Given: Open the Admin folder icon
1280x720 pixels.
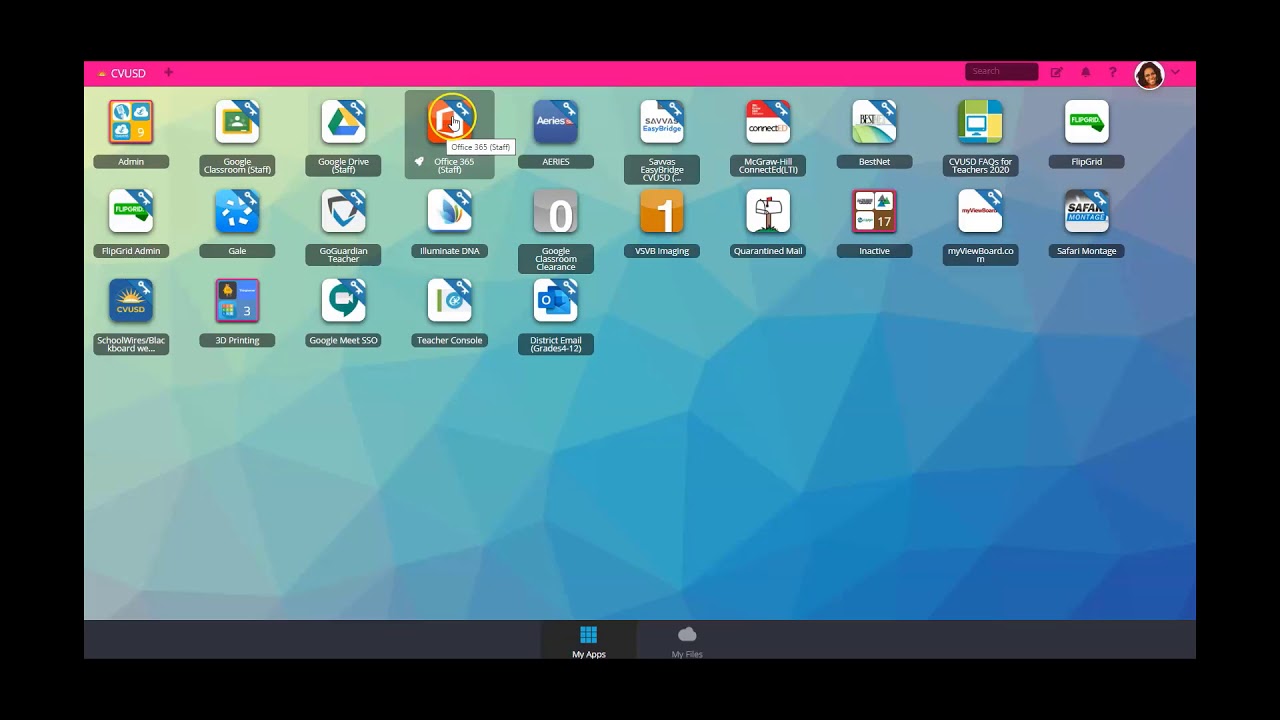Looking at the screenshot, I should pos(131,122).
